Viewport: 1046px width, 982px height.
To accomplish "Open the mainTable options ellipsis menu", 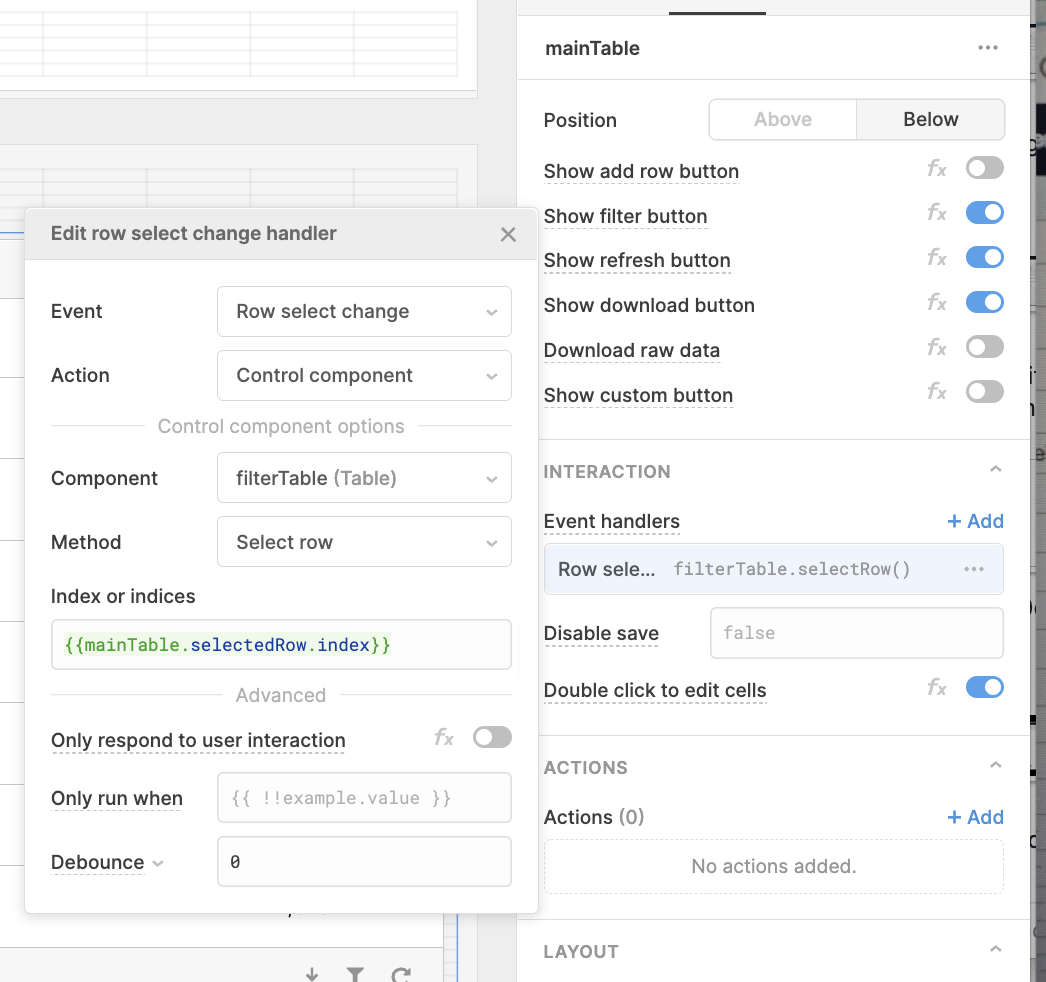I will [988, 47].
